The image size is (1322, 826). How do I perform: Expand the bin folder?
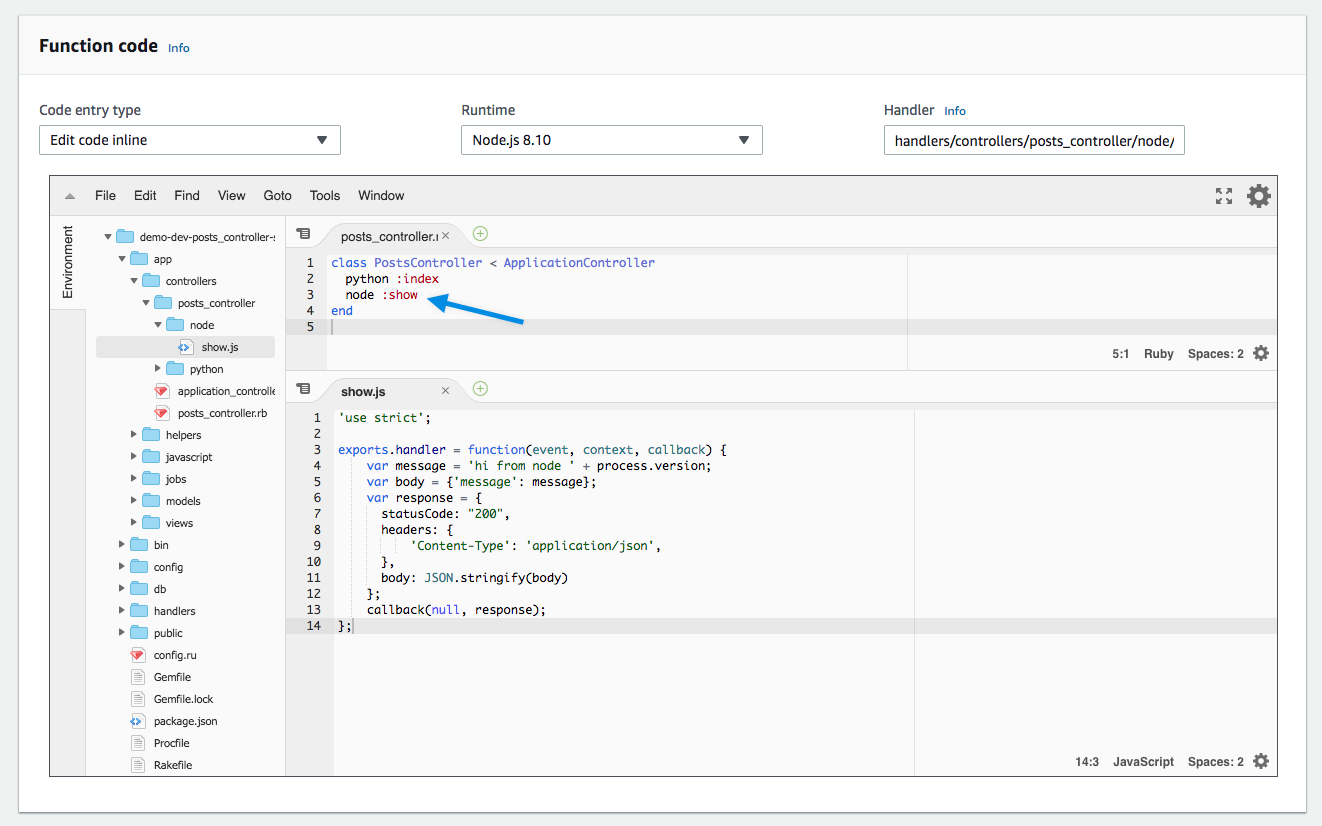121,545
